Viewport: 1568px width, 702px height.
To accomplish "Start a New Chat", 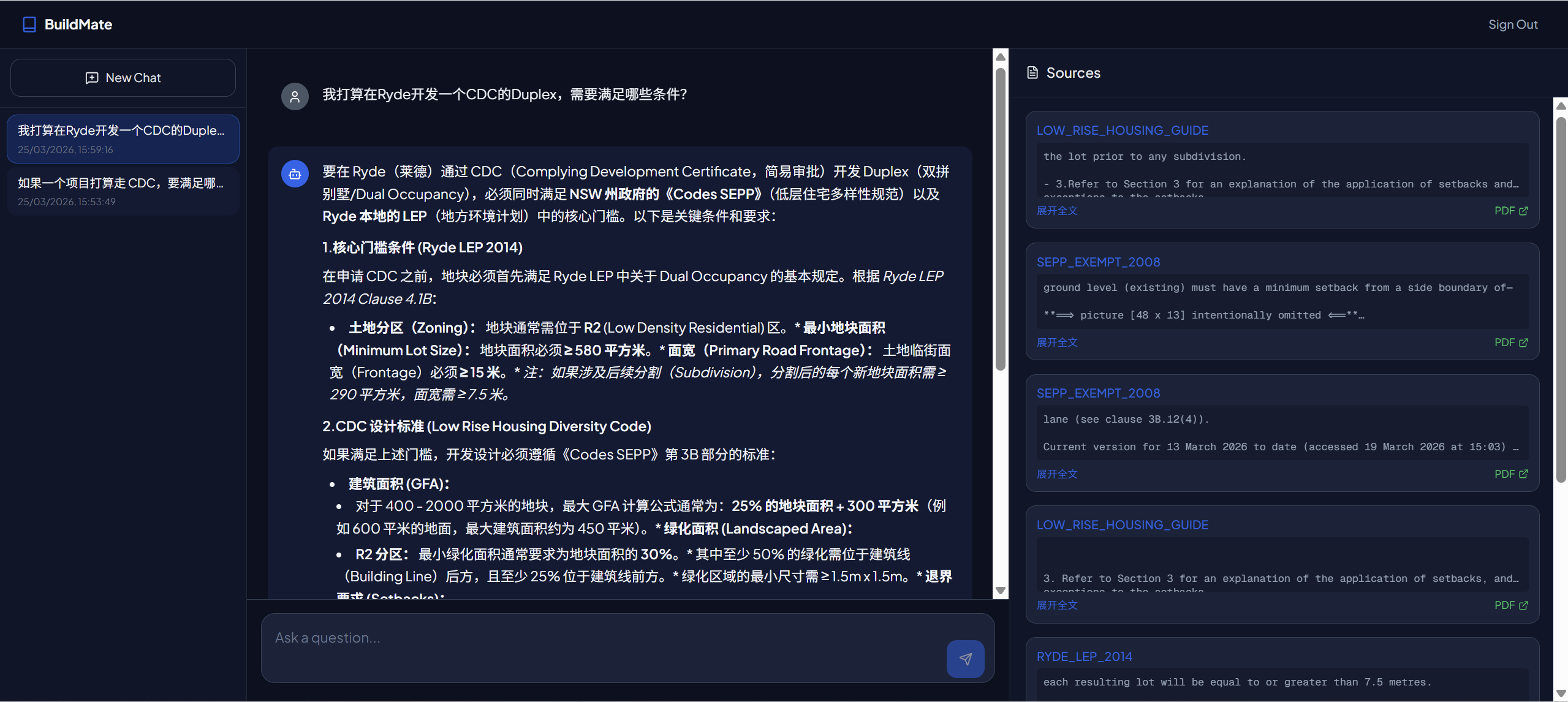I will (x=123, y=77).
